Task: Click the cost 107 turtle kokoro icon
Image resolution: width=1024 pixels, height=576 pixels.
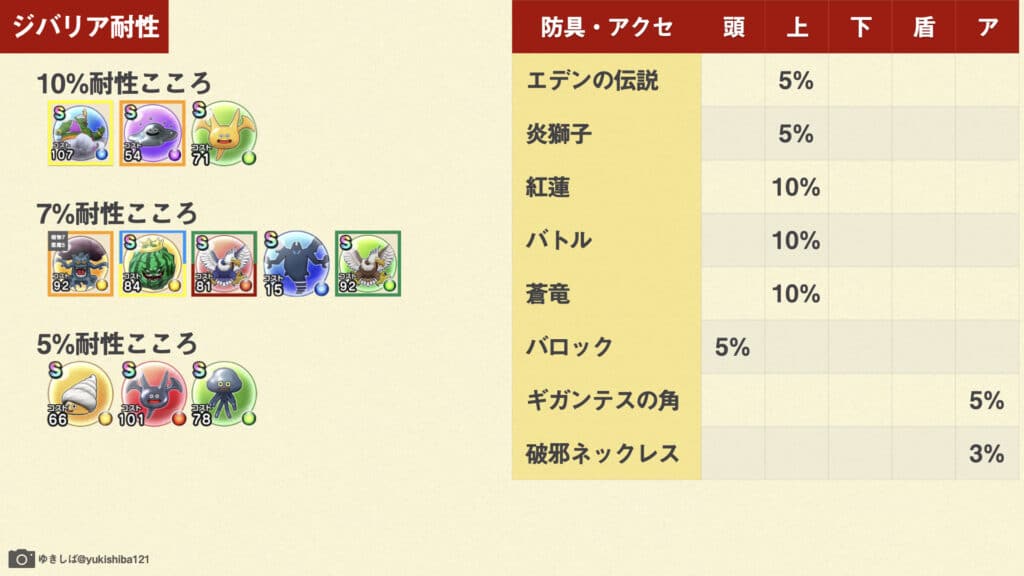Action: click(80, 133)
